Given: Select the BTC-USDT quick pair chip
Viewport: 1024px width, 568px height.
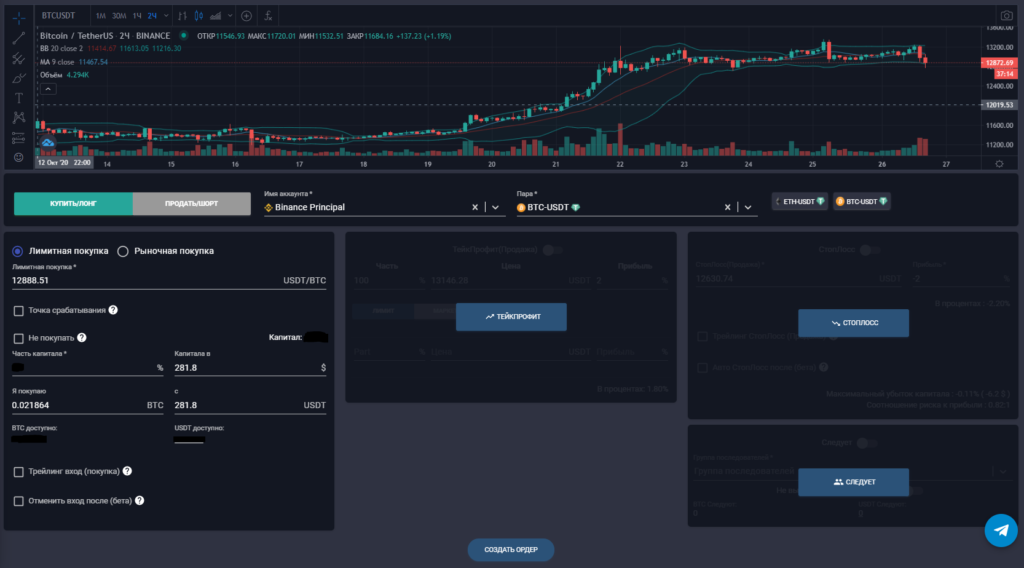Looking at the screenshot, I should 861,202.
